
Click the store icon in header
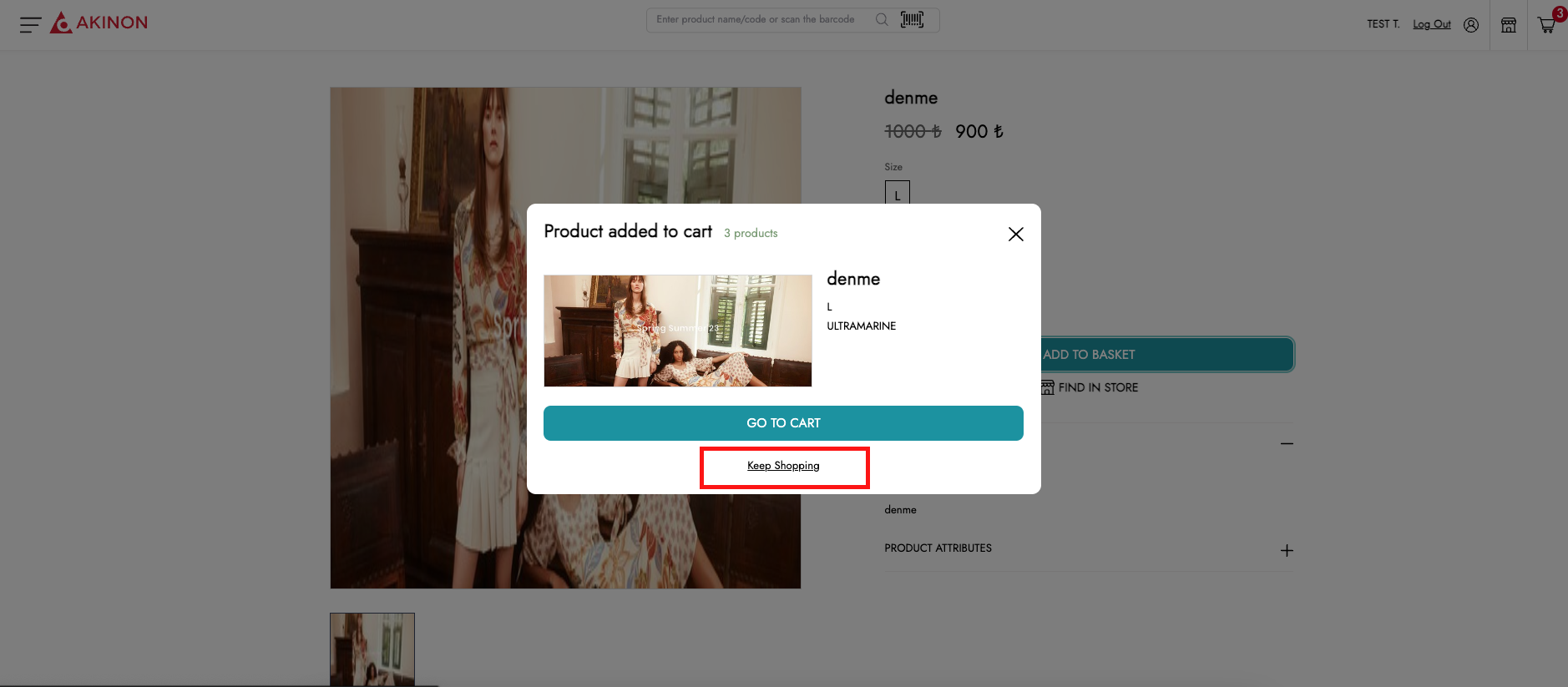1509,25
